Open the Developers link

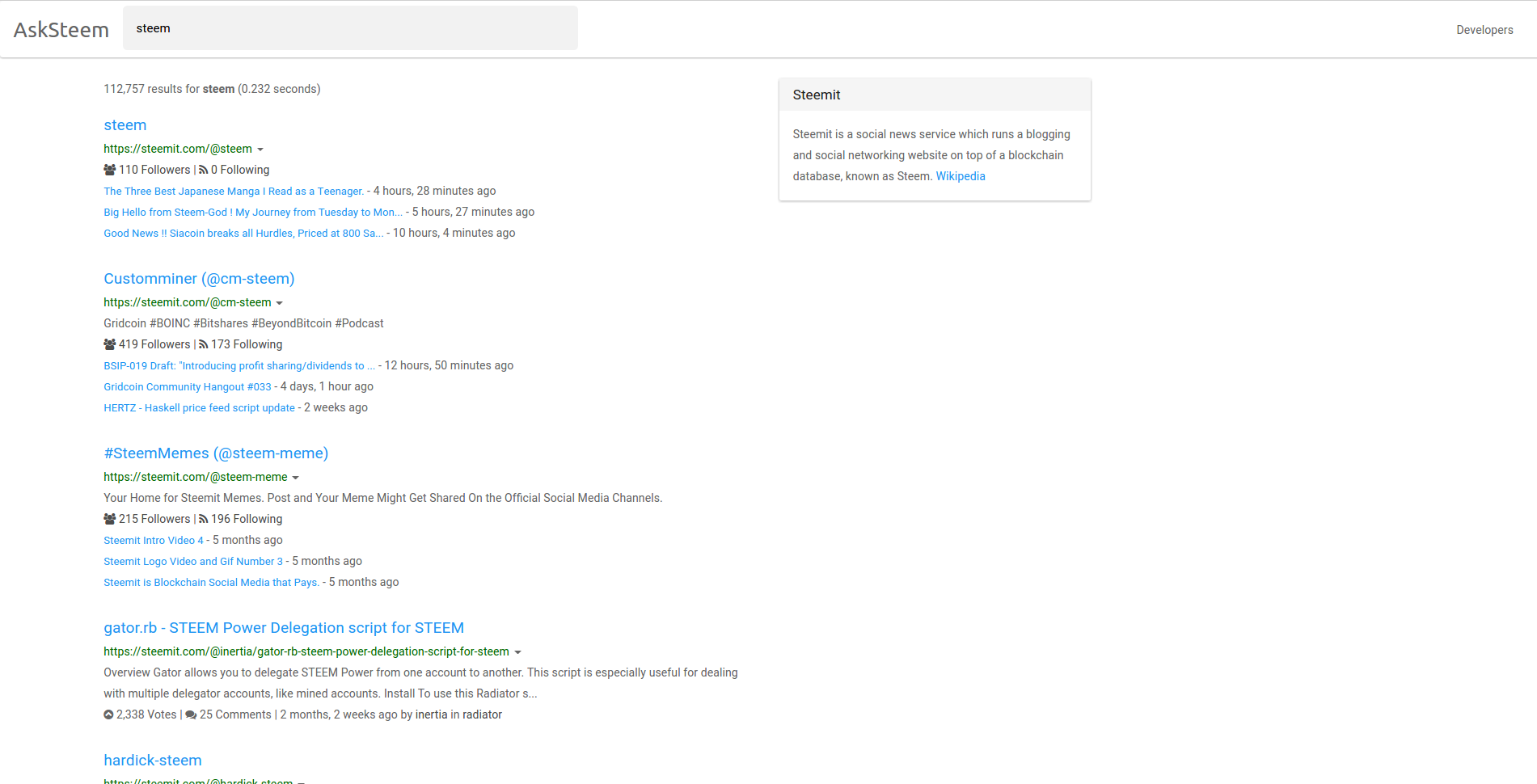(x=1484, y=30)
